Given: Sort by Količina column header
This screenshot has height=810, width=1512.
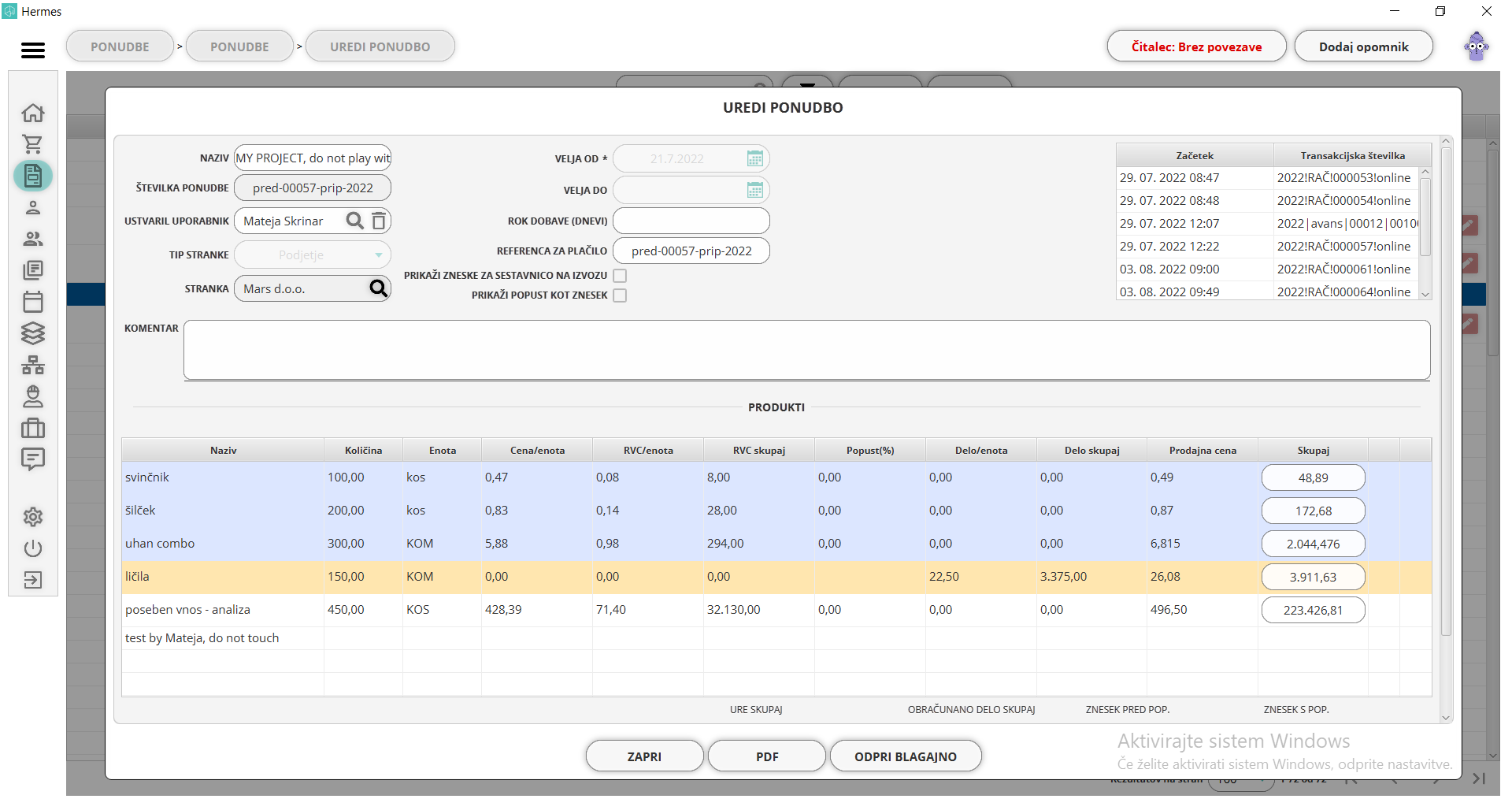Looking at the screenshot, I should click(363, 450).
